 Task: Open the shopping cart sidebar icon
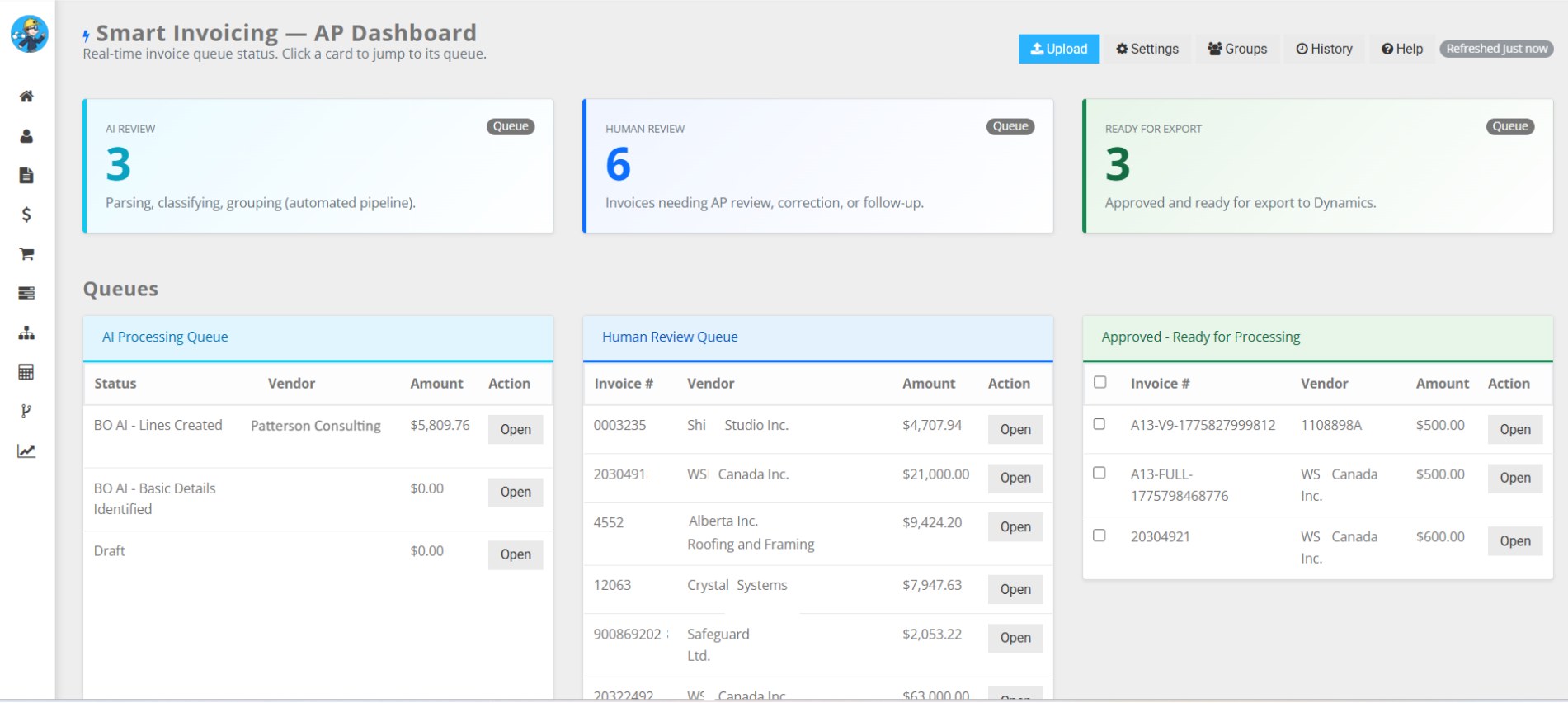coord(26,254)
